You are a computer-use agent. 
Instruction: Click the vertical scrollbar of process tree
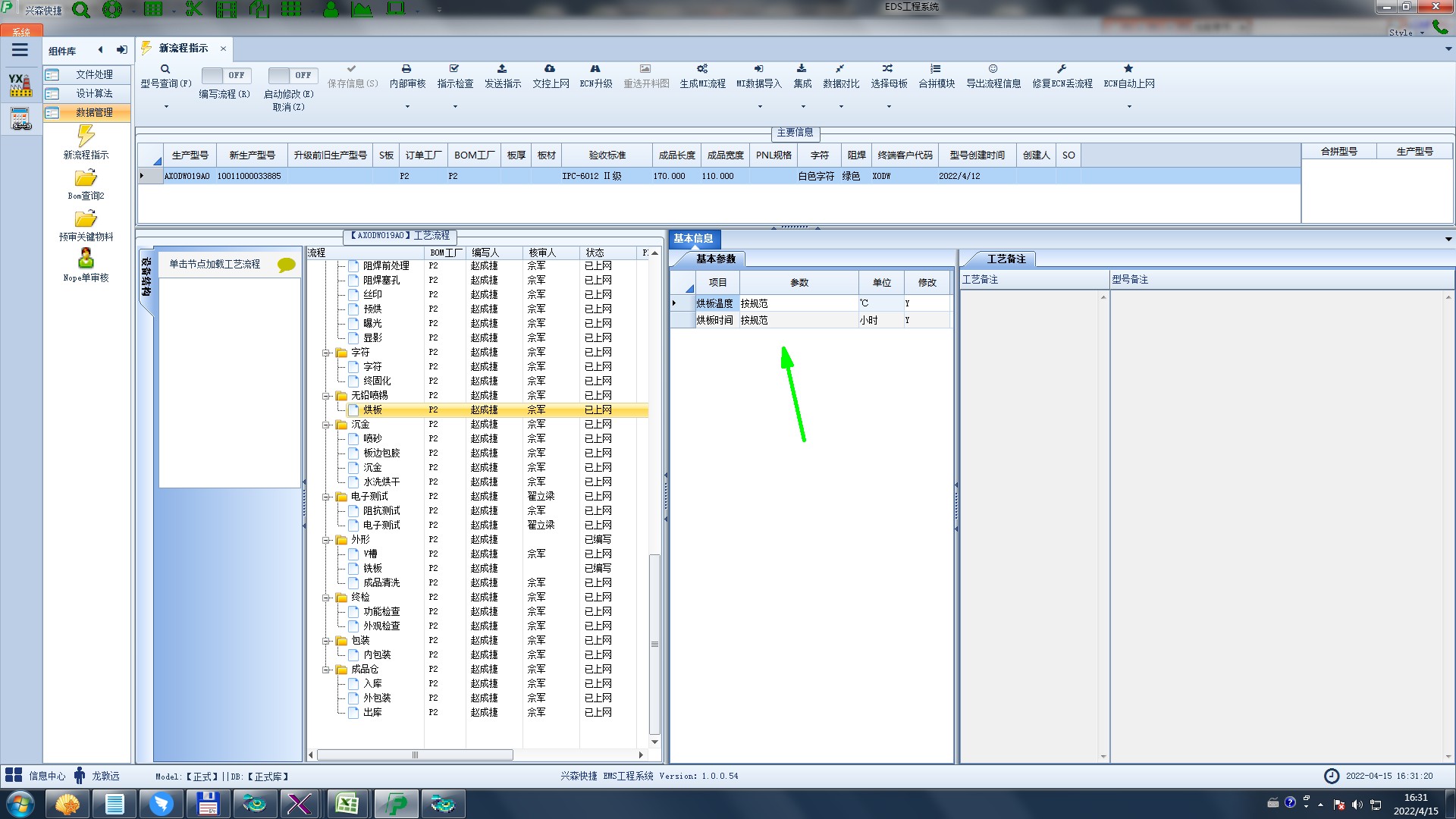click(x=654, y=644)
